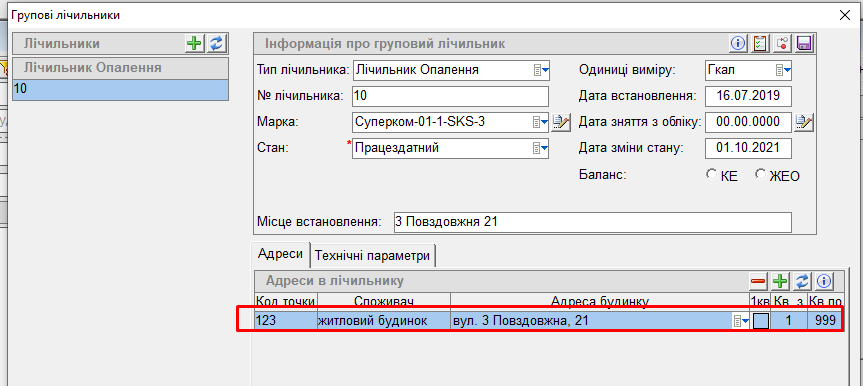Open the Одиниці виміру dropdown

[783, 70]
